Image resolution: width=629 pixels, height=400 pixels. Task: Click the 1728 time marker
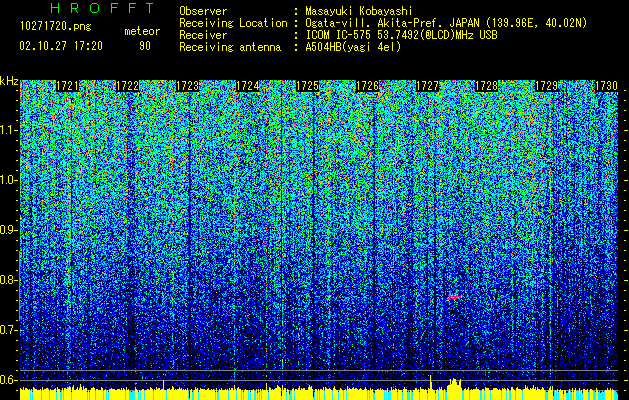[487, 86]
